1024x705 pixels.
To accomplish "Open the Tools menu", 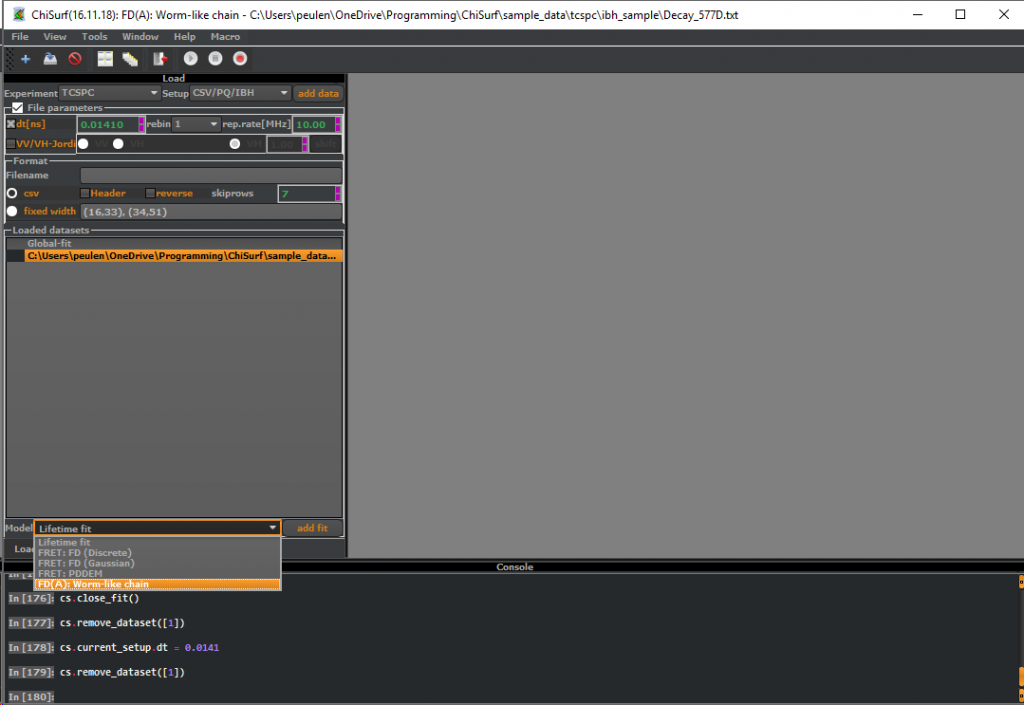I will click(x=94, y=37).
